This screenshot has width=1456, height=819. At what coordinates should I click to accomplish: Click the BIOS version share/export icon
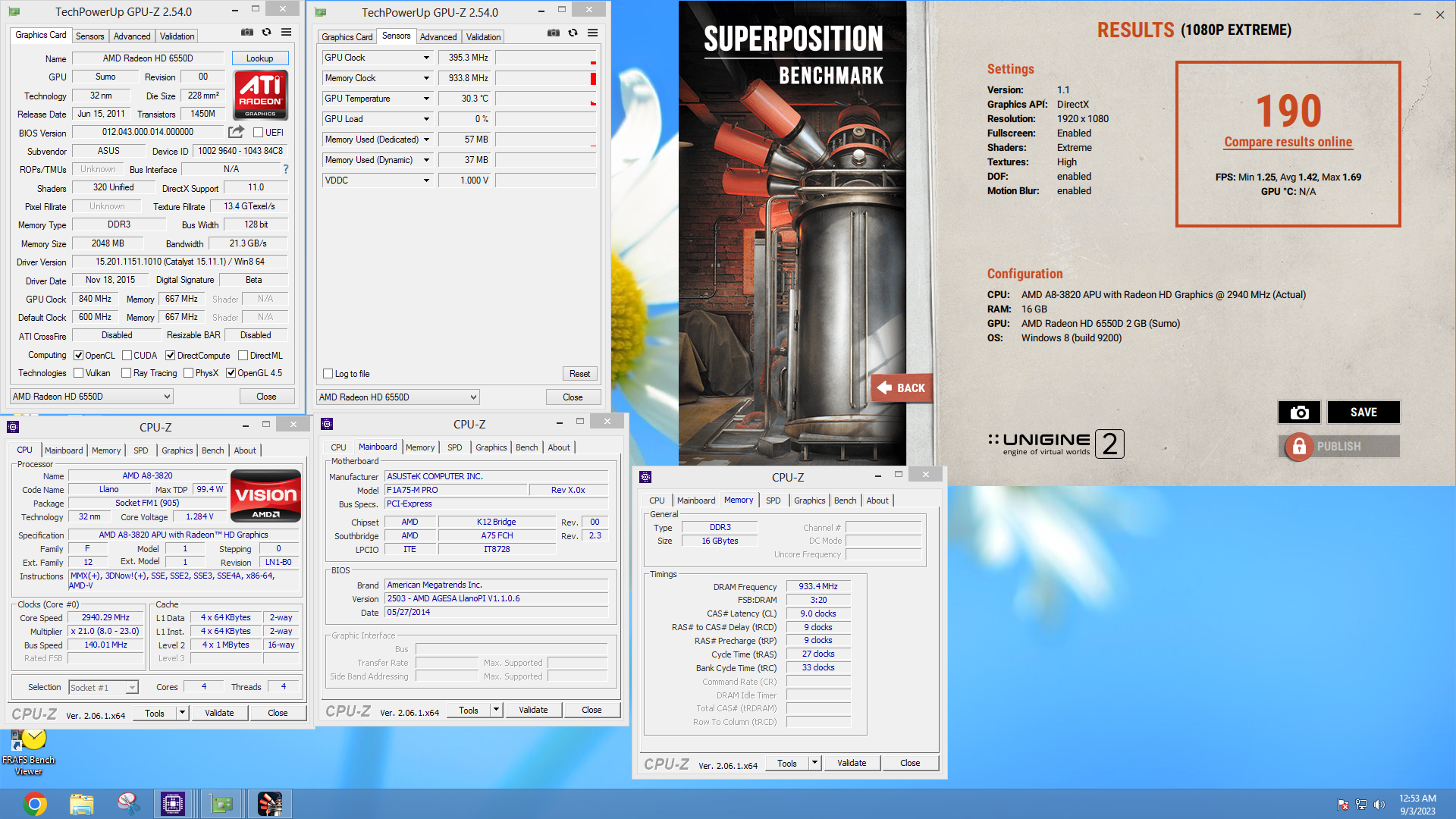(236, 132)
